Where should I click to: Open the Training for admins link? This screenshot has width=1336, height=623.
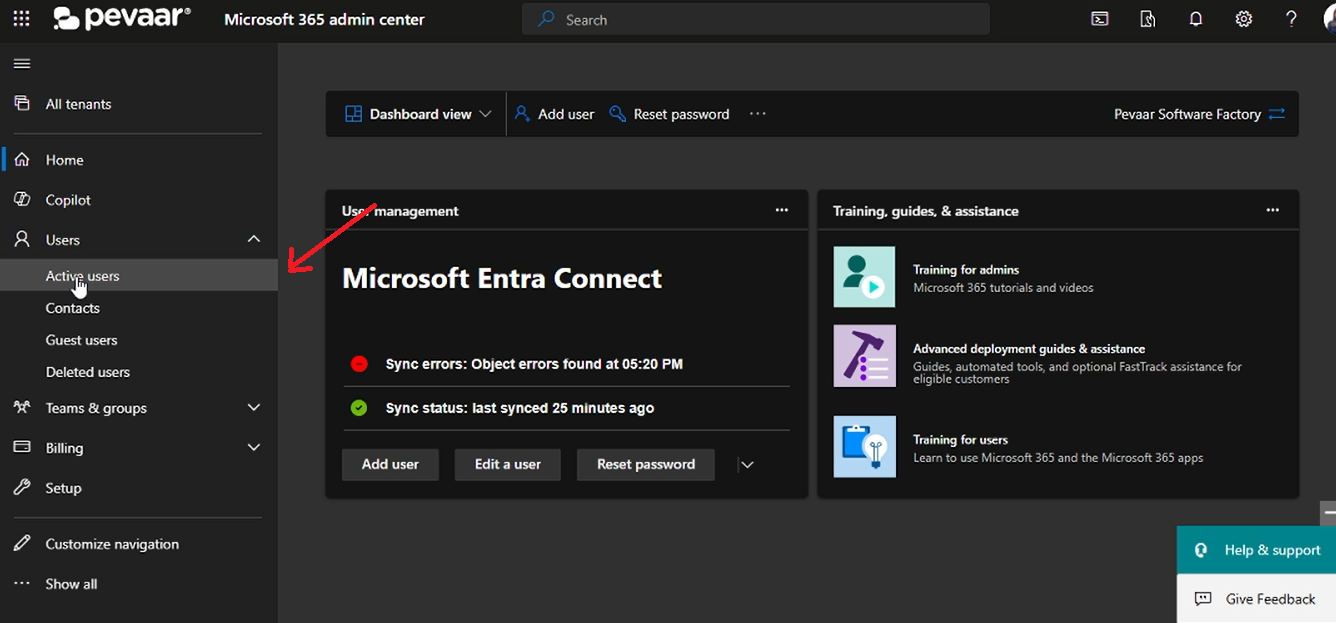[x=966, y=270]
